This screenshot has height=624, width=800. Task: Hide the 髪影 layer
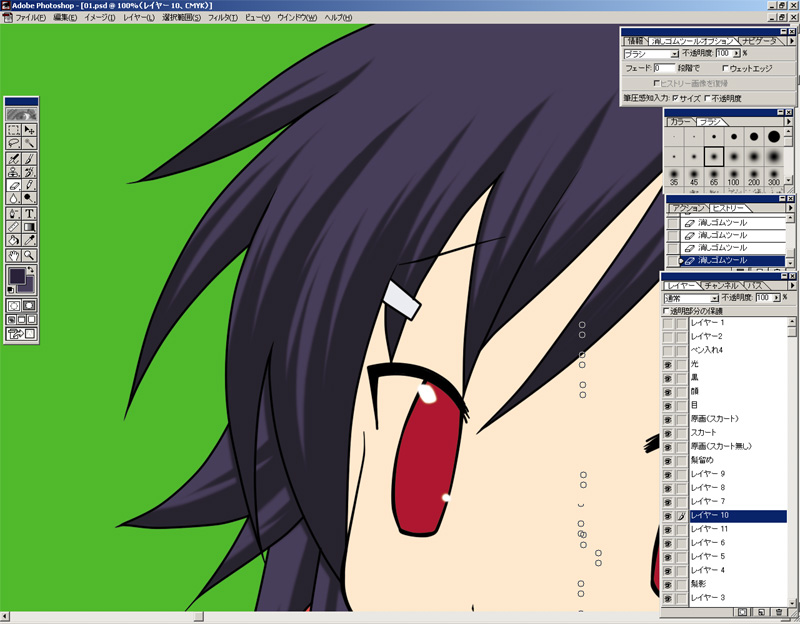[667, 584]
